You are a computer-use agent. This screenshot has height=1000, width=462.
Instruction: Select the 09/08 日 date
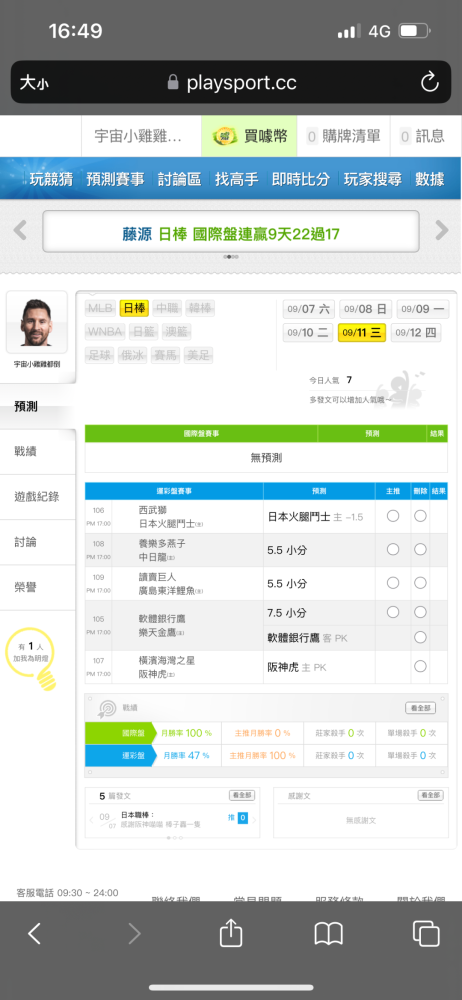click(x=365, y=309)
